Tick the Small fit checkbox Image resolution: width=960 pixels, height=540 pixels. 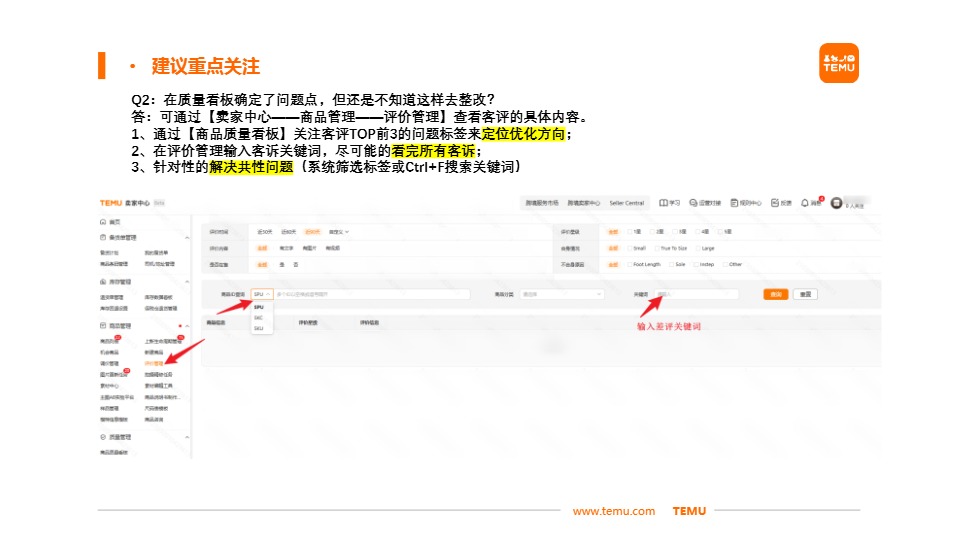[x=630, y=249]
